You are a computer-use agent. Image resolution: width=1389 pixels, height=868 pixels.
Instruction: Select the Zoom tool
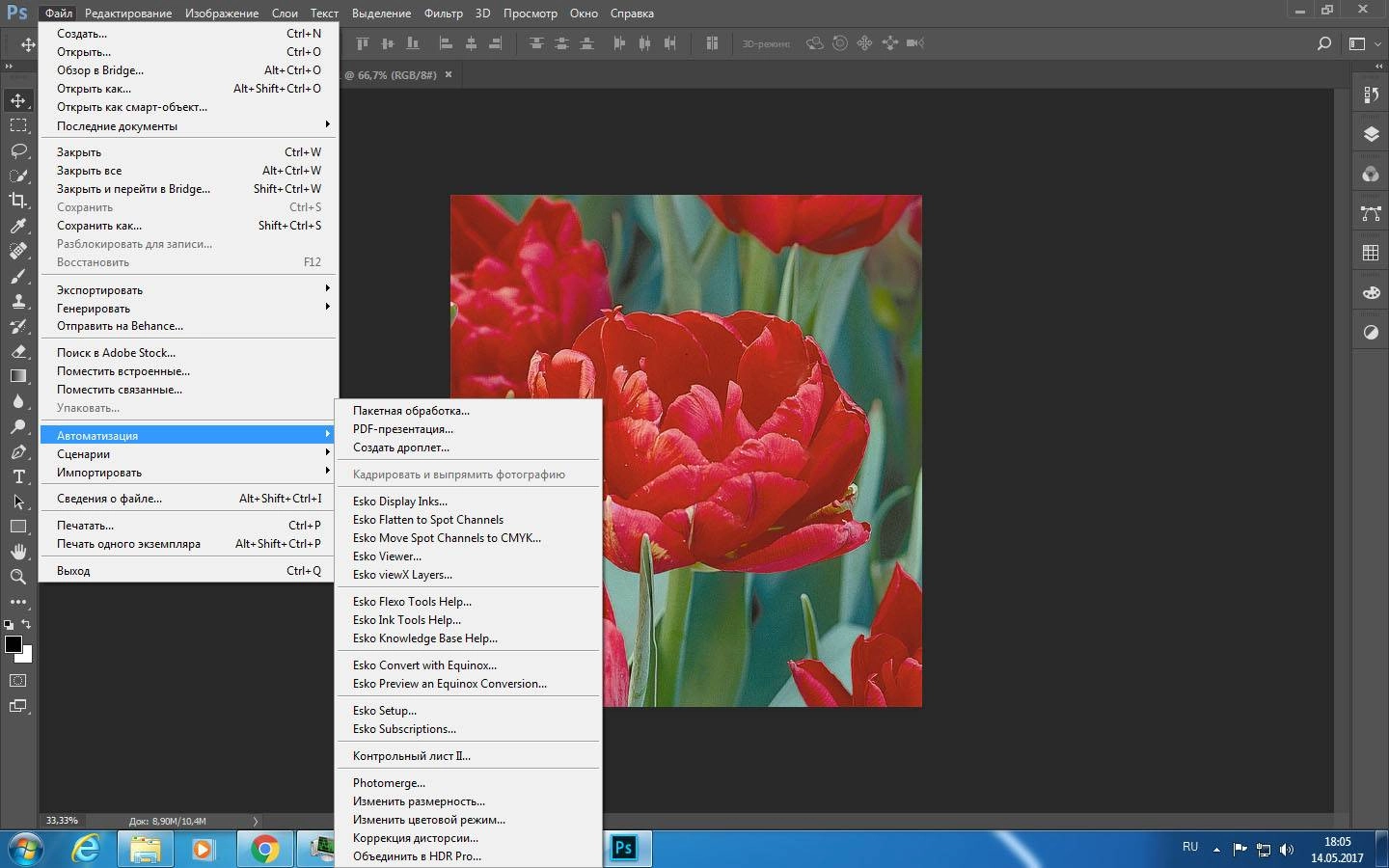pos(18,577)
